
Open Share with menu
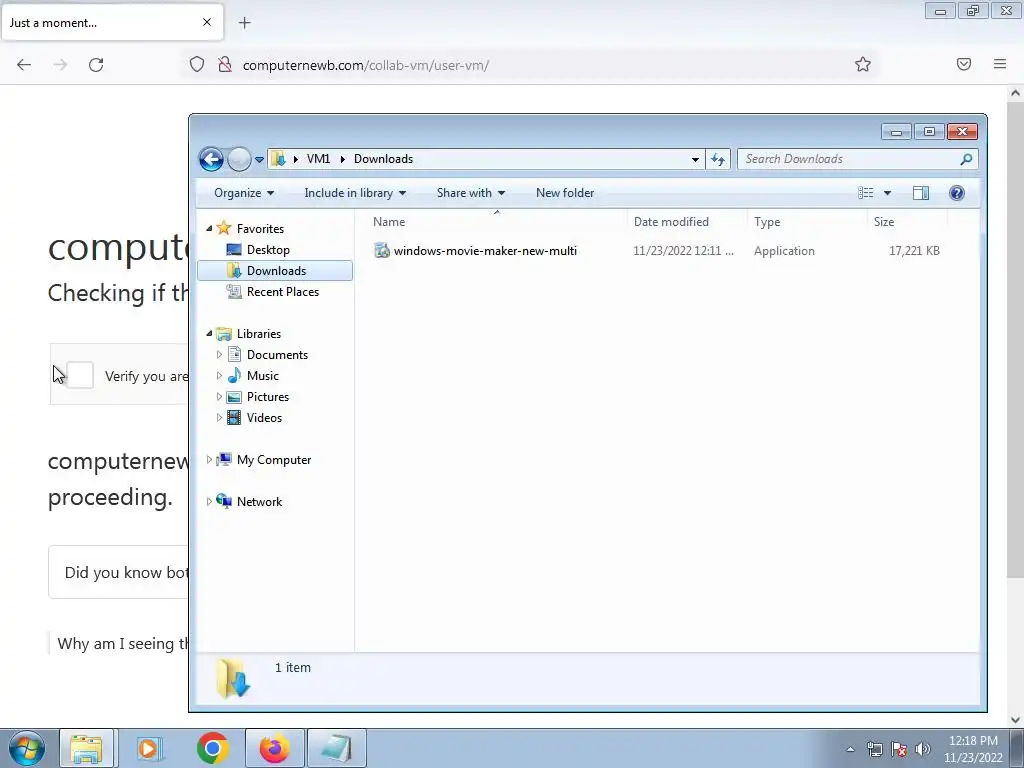(x=470, y=193)
